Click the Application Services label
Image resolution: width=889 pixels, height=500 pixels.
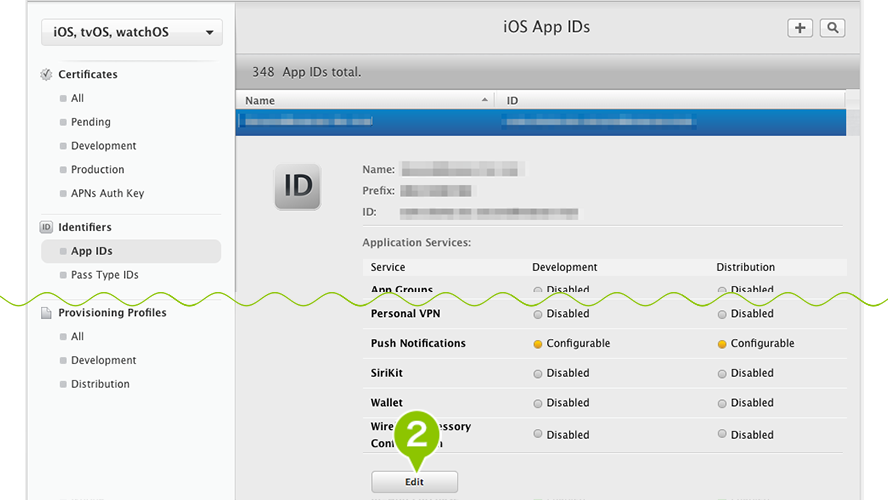tap(417, 243)
